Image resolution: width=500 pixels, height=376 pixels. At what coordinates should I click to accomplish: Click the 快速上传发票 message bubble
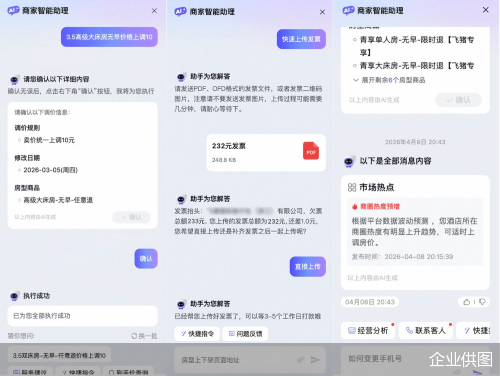click(x=301, y=39)
